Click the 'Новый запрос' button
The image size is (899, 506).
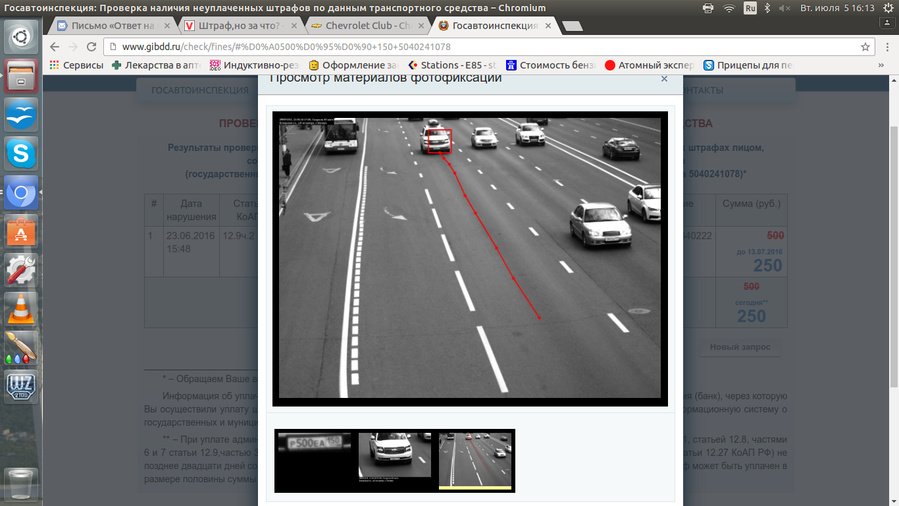(x=740, y=347)
